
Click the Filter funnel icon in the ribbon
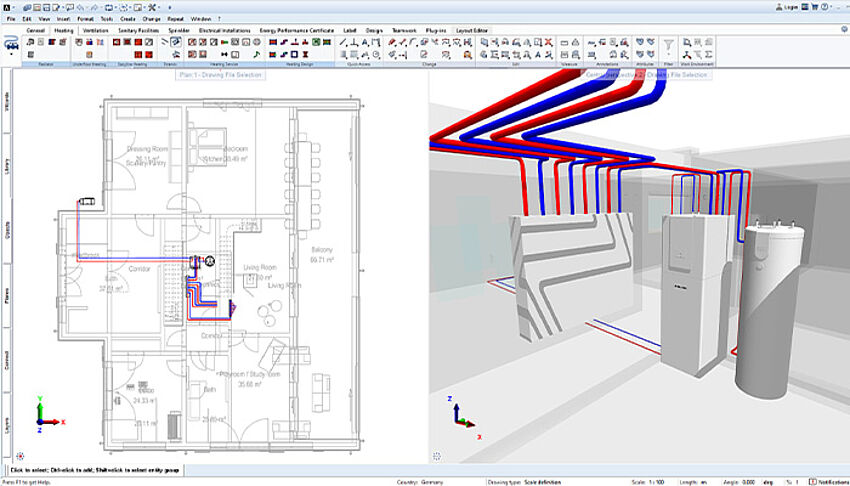[x=668, y=43]
